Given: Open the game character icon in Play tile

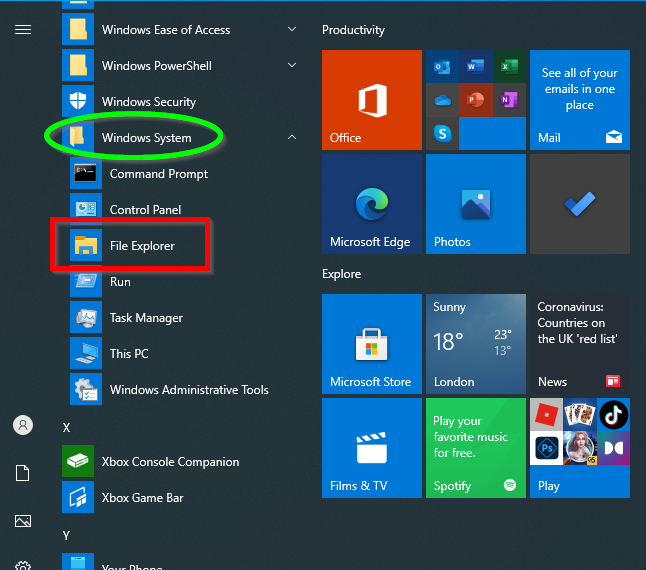Looking at the screenshot, I should [580, 448].
